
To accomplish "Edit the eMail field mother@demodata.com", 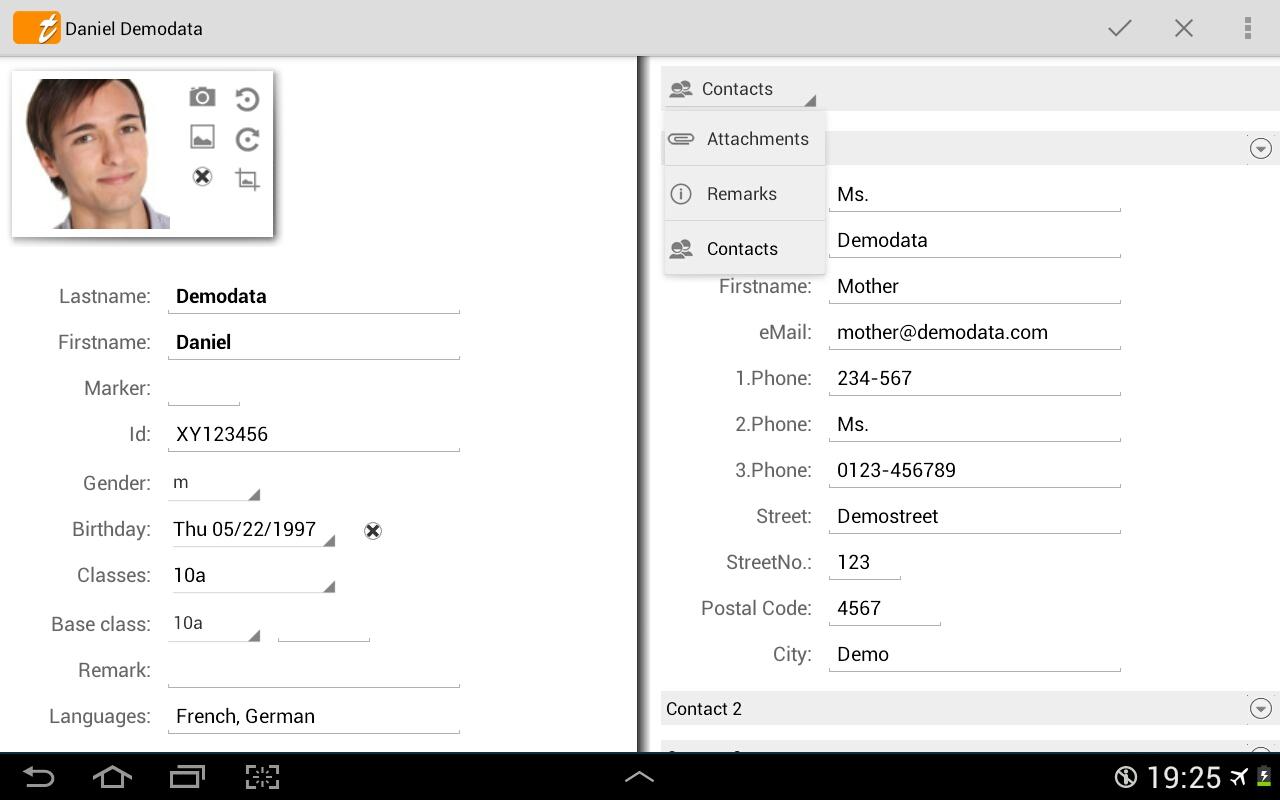I will (975, 332).
